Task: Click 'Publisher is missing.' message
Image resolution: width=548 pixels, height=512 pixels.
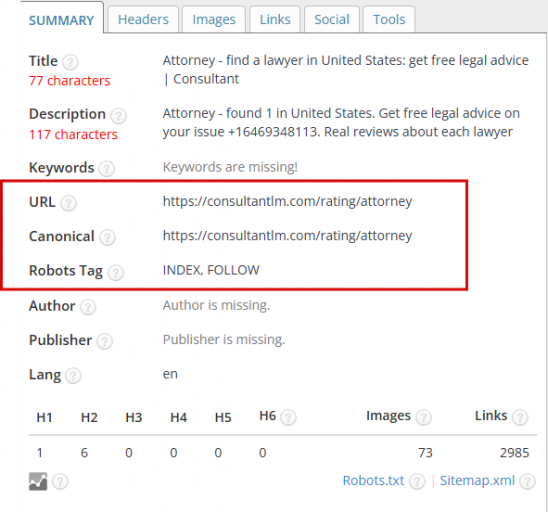Action: point(224,339)
